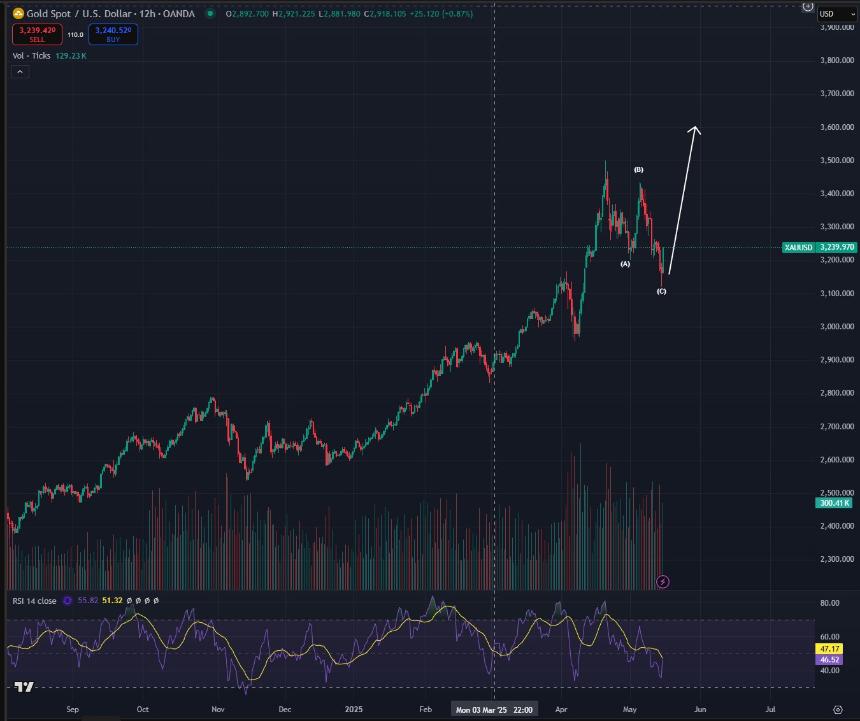
Task: Collapse the indicator legend chevron
Action: click(x=20, y=72)
